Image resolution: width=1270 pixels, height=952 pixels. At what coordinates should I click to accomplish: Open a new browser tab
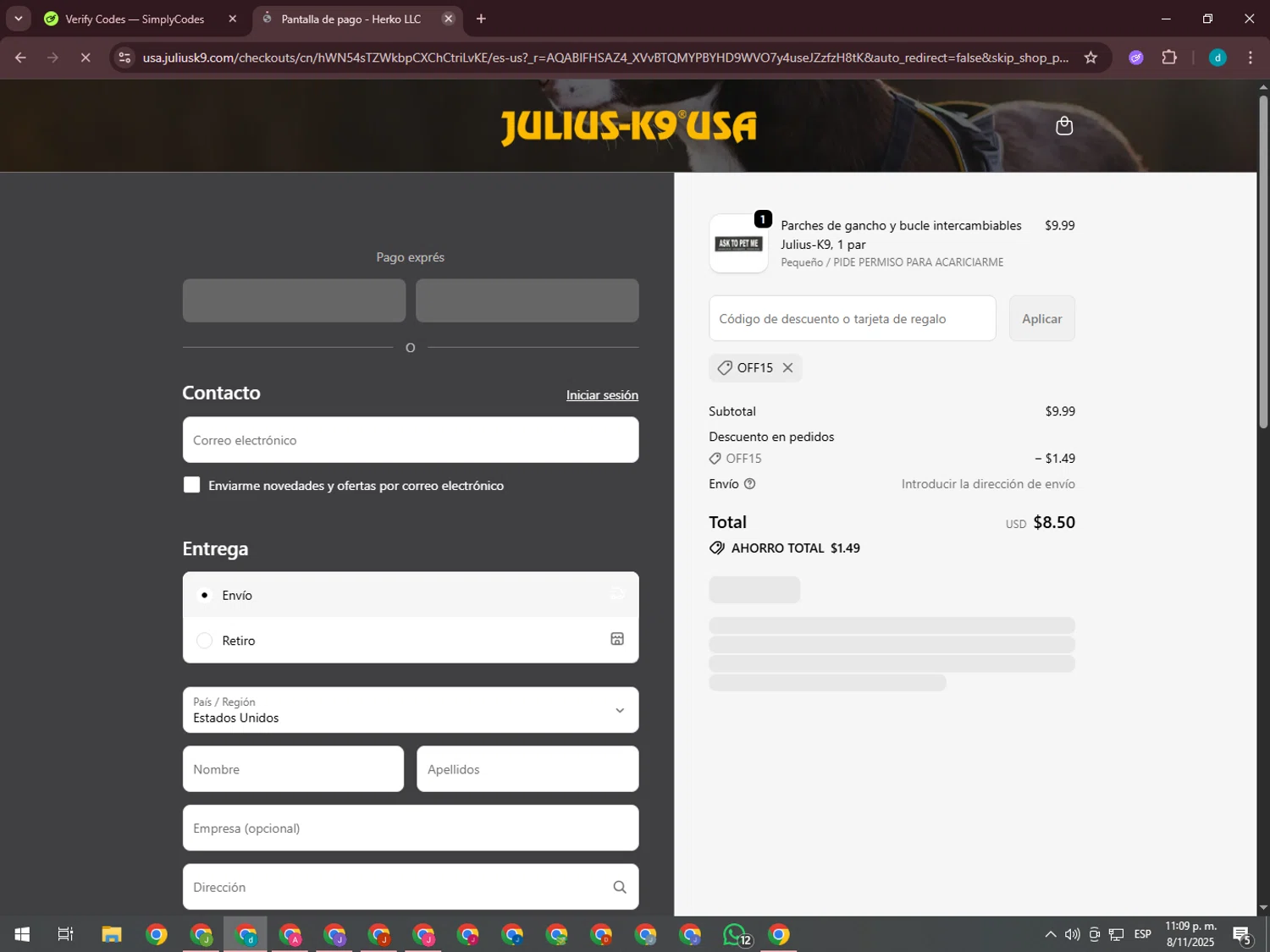coord(481,19)
